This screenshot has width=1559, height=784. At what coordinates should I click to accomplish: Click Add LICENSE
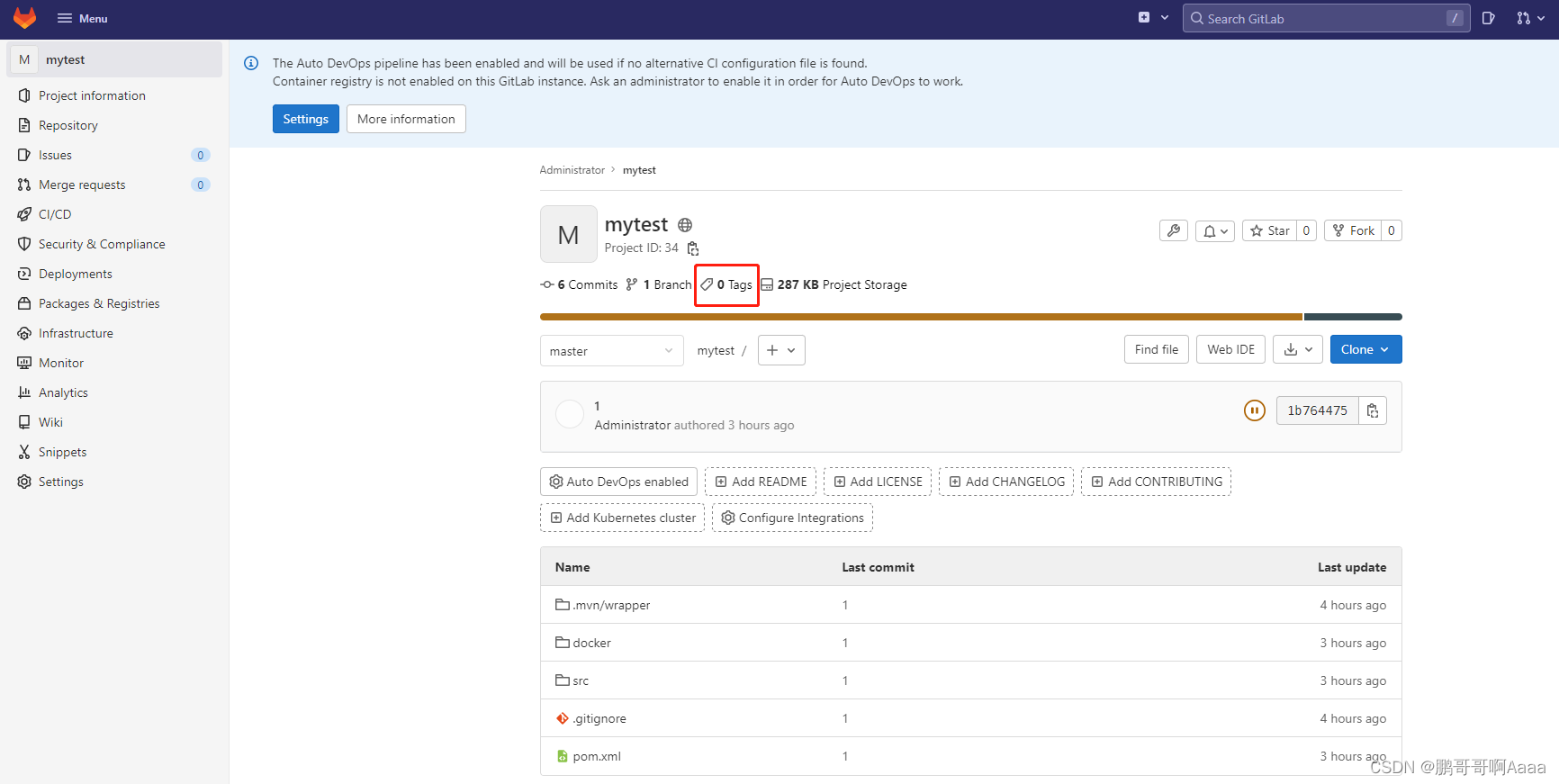[x=878, y=482]
